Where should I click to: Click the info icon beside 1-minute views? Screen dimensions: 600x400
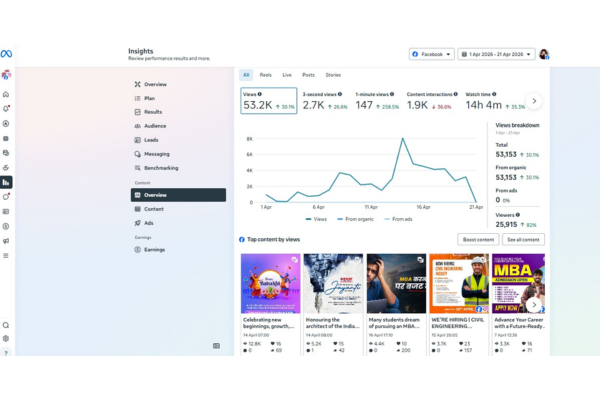click(392, 94)
